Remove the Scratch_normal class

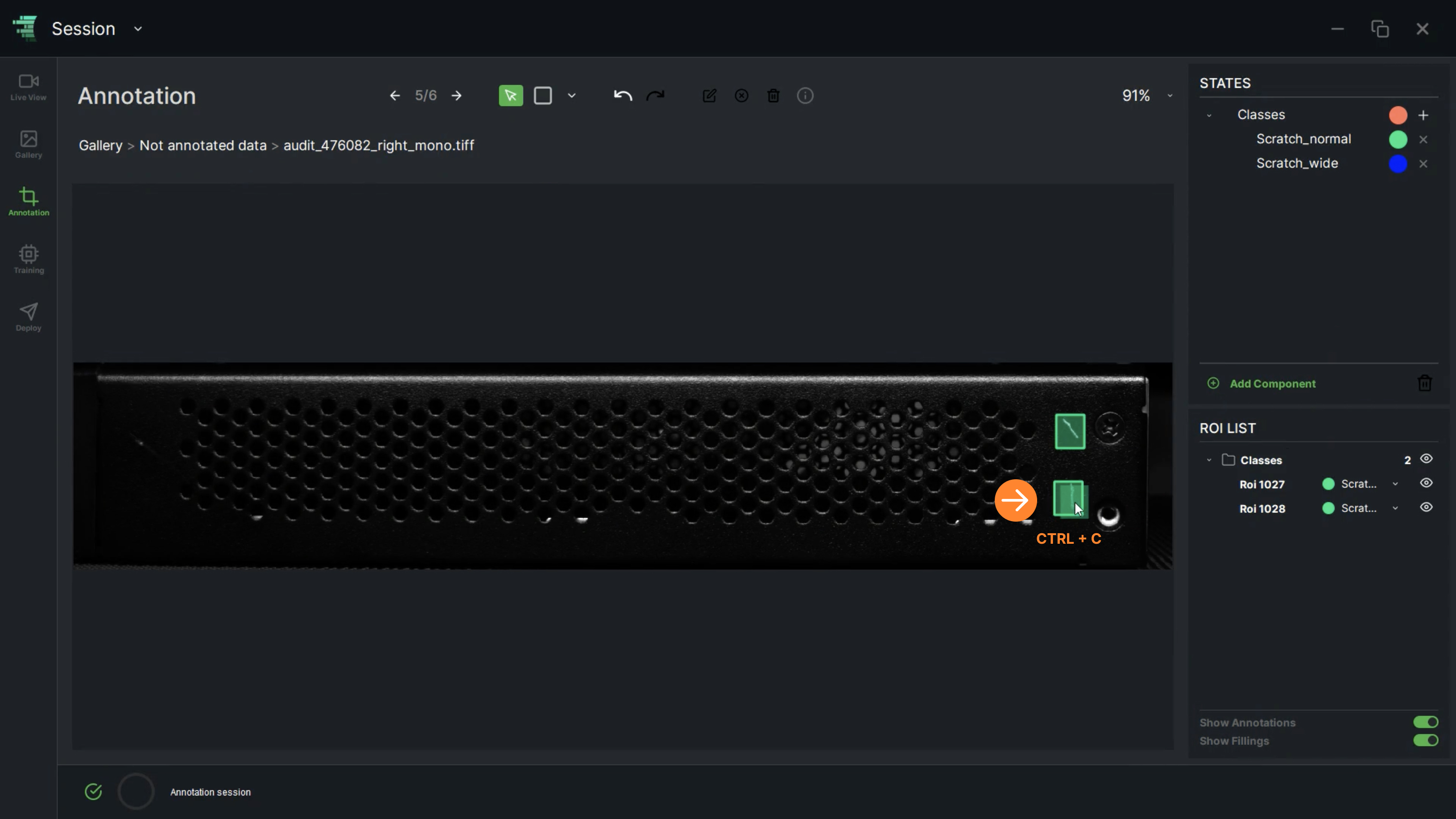tap(1423, 140)
